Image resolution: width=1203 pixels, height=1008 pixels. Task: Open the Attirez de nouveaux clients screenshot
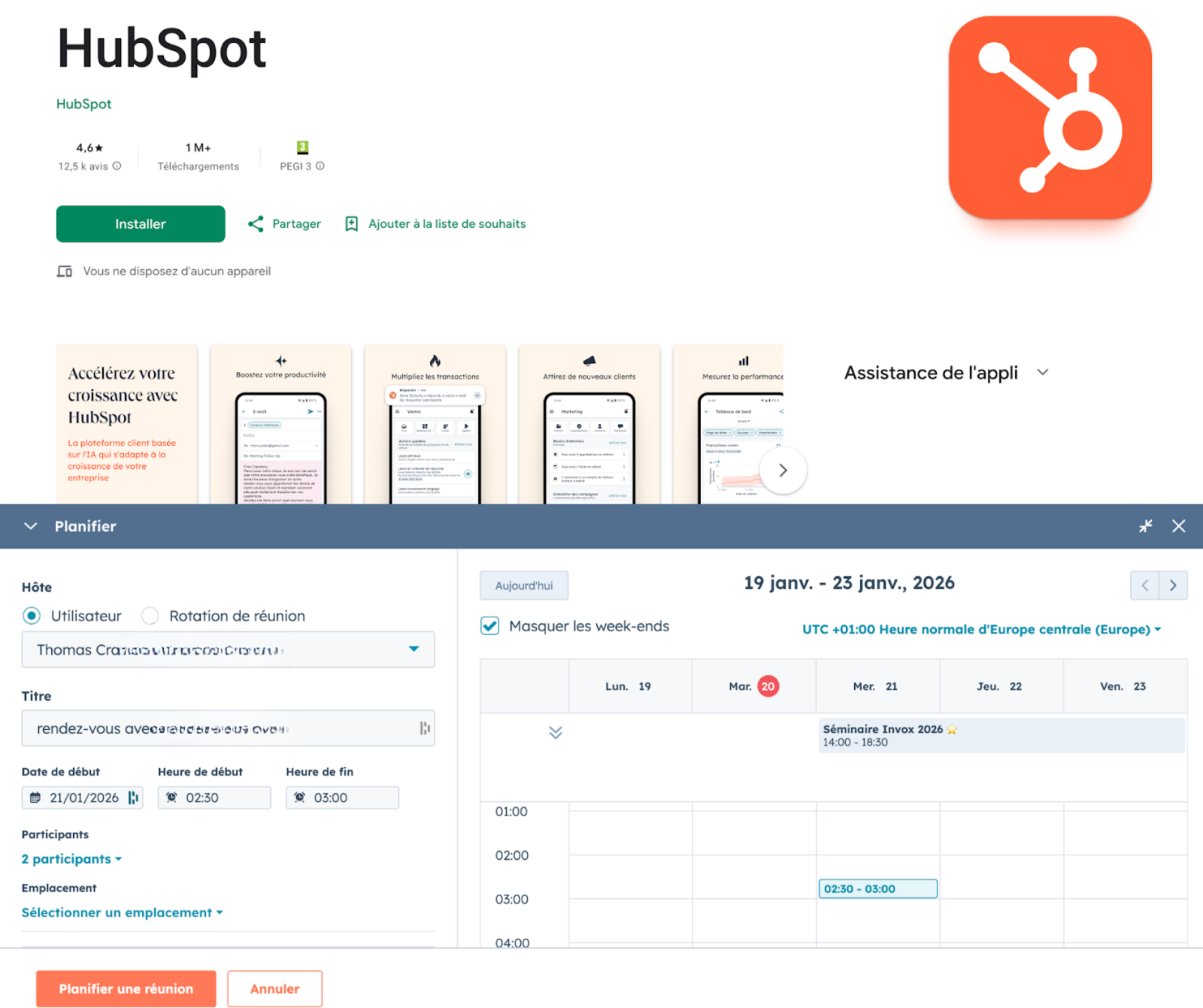pos(589,424)
